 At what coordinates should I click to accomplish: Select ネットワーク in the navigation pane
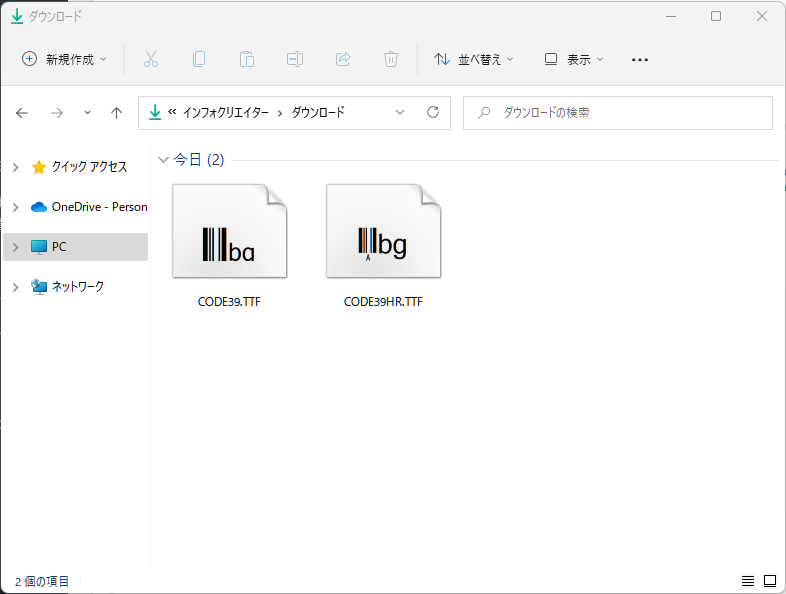[x=77, y=287]
